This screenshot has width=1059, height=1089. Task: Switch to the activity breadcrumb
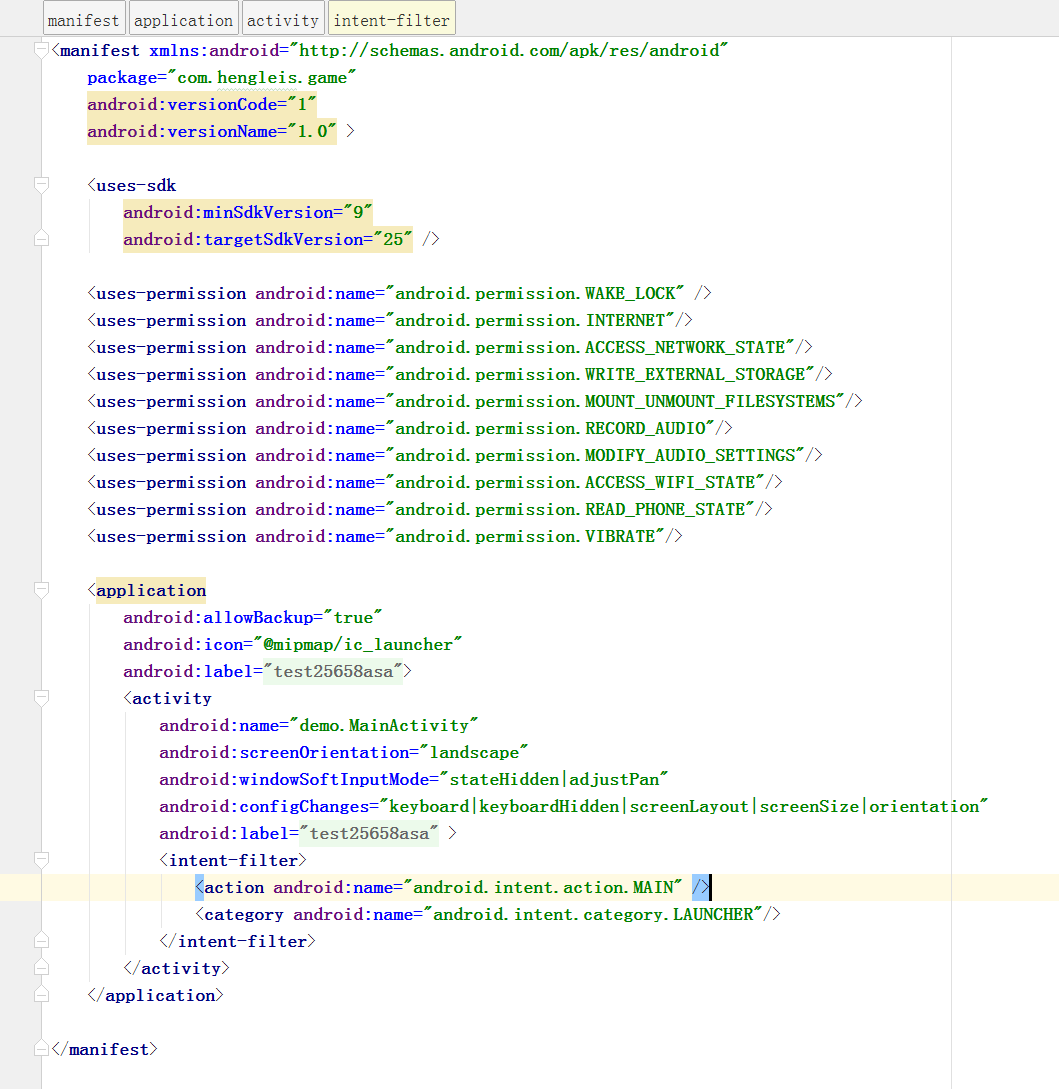click(x=282, y=20)
